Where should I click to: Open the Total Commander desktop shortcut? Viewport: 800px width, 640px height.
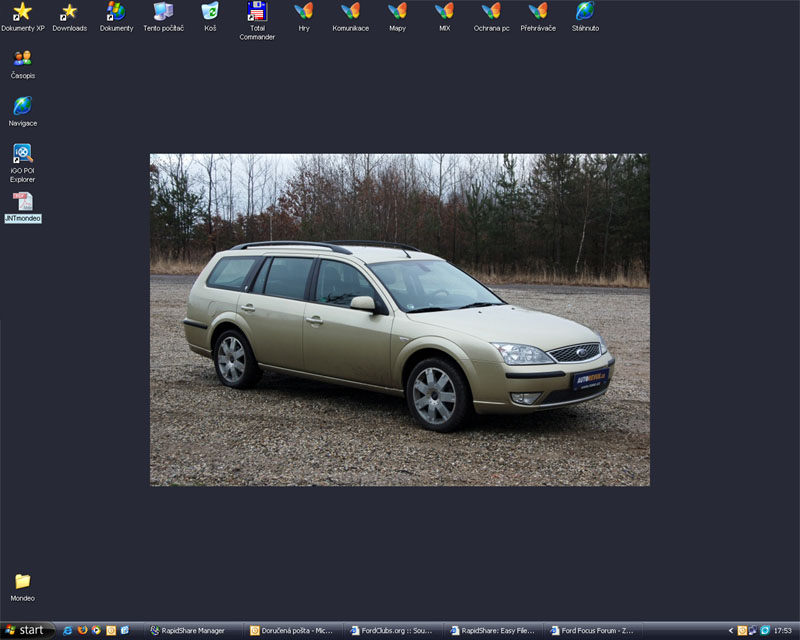(257, 13)
